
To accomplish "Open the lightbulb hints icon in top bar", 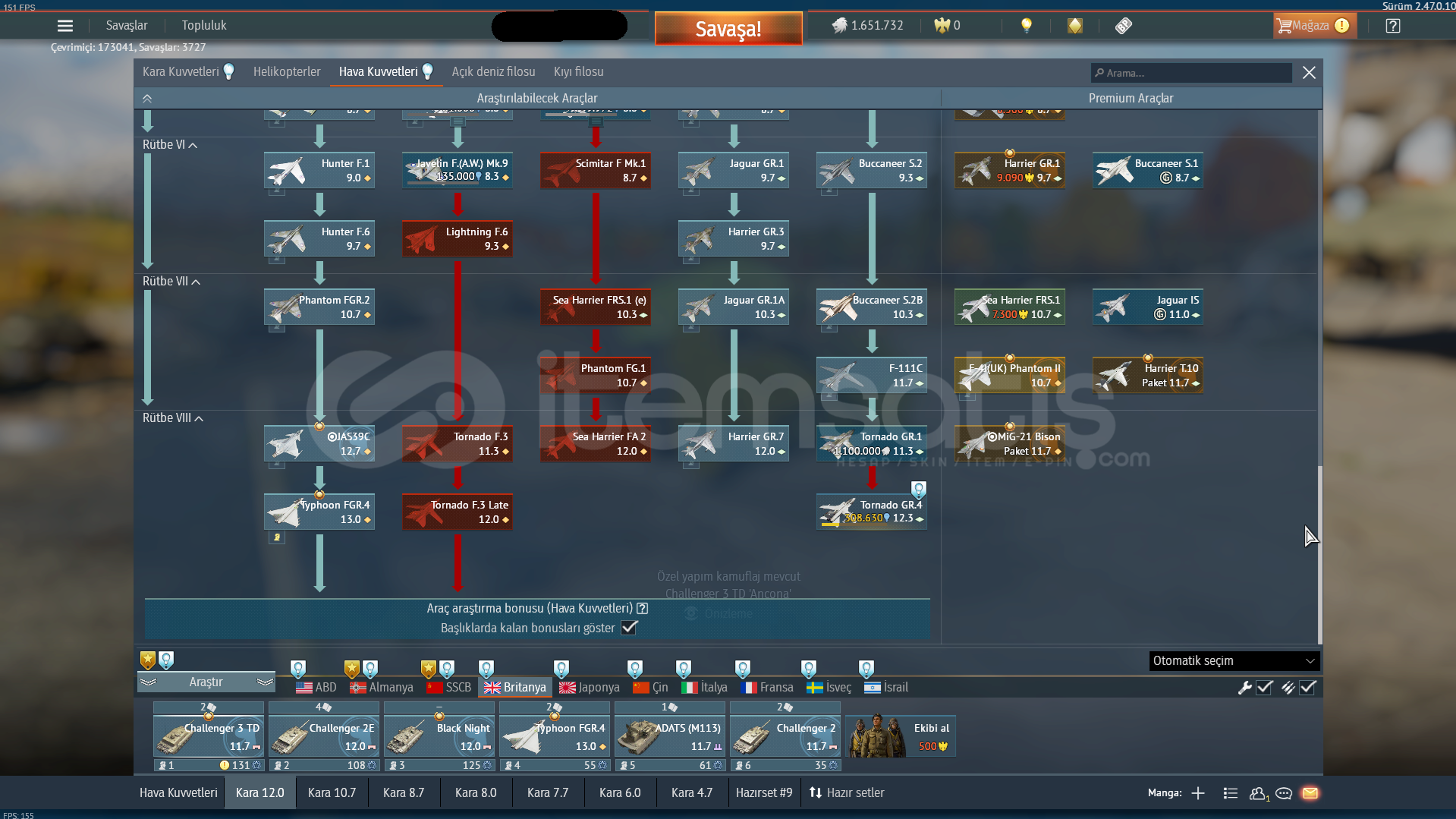I will tap(1027, 26).
